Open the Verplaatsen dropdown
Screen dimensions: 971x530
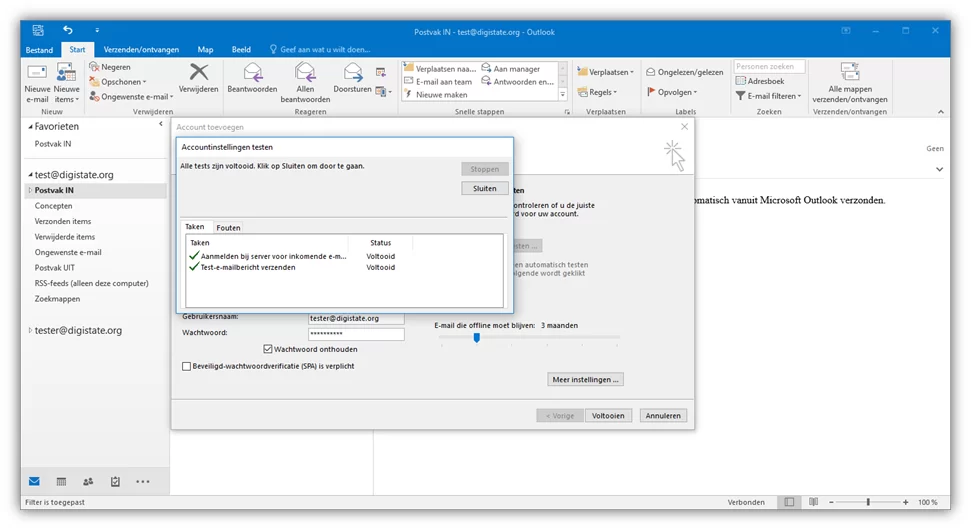pos(606,72)
